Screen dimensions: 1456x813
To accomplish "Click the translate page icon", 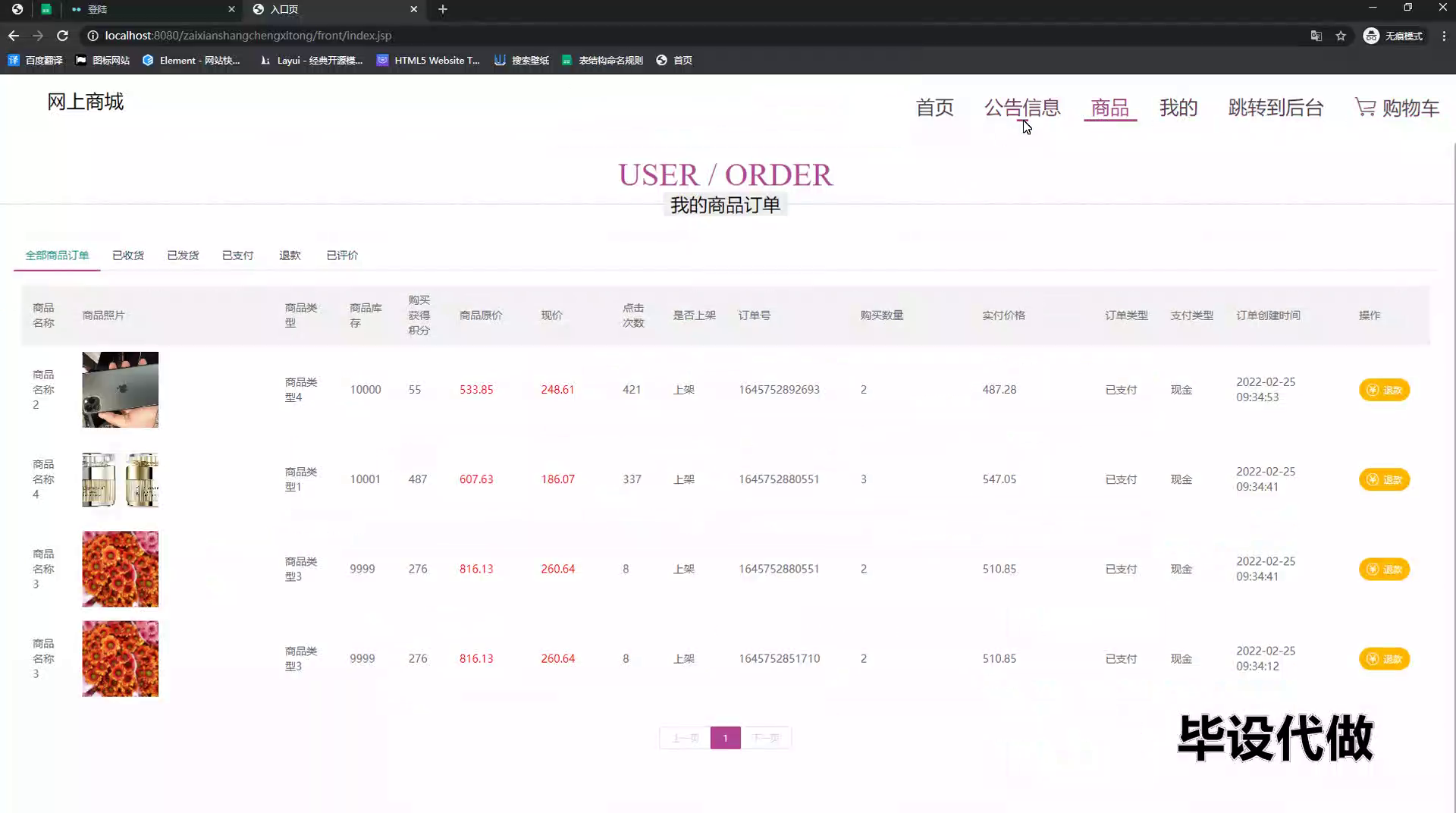I will [1316, 36].
